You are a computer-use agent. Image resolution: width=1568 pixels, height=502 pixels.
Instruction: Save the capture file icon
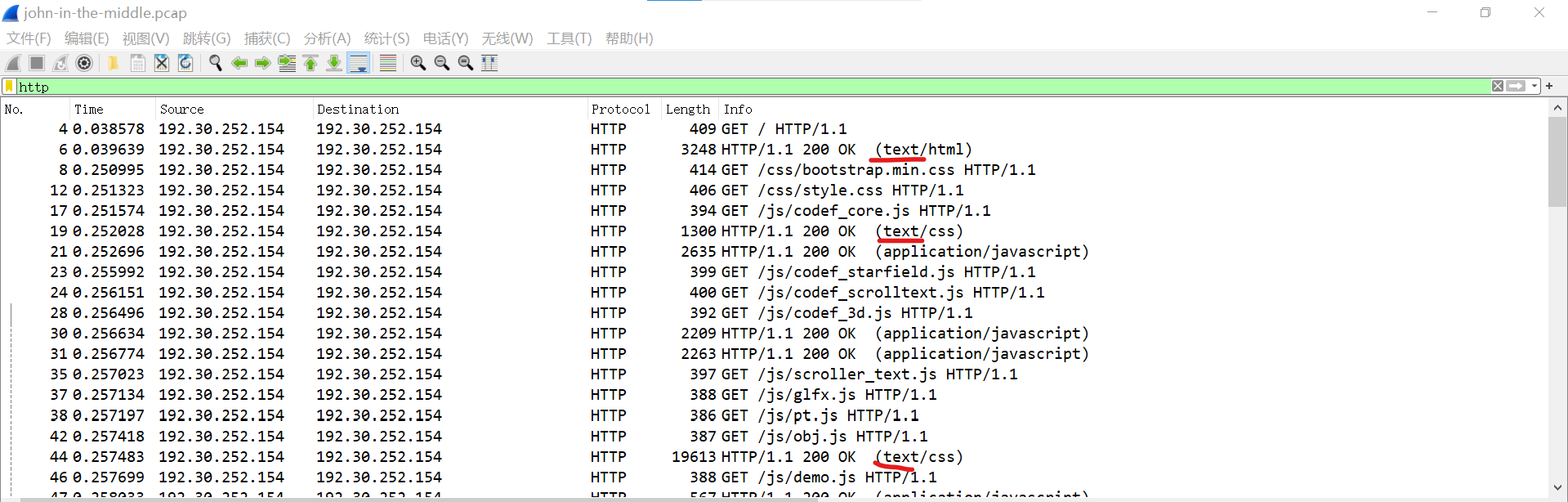point(138,63)
